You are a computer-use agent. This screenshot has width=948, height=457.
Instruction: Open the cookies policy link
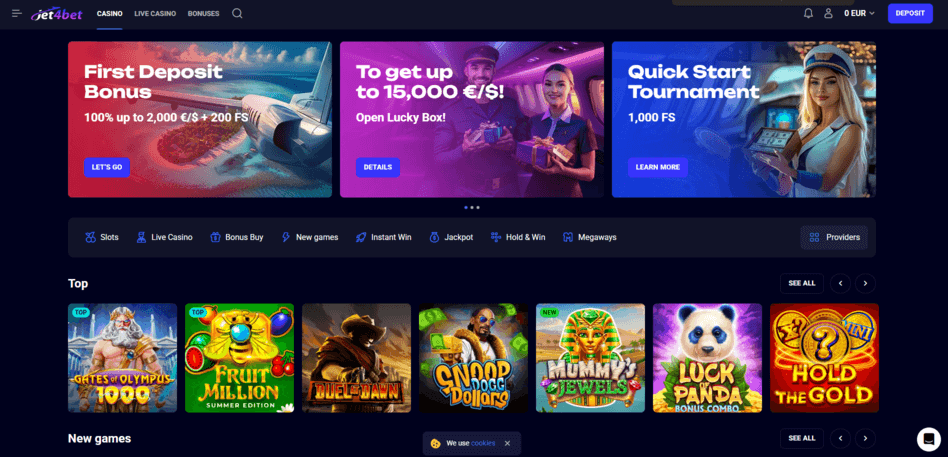(483, 443)
